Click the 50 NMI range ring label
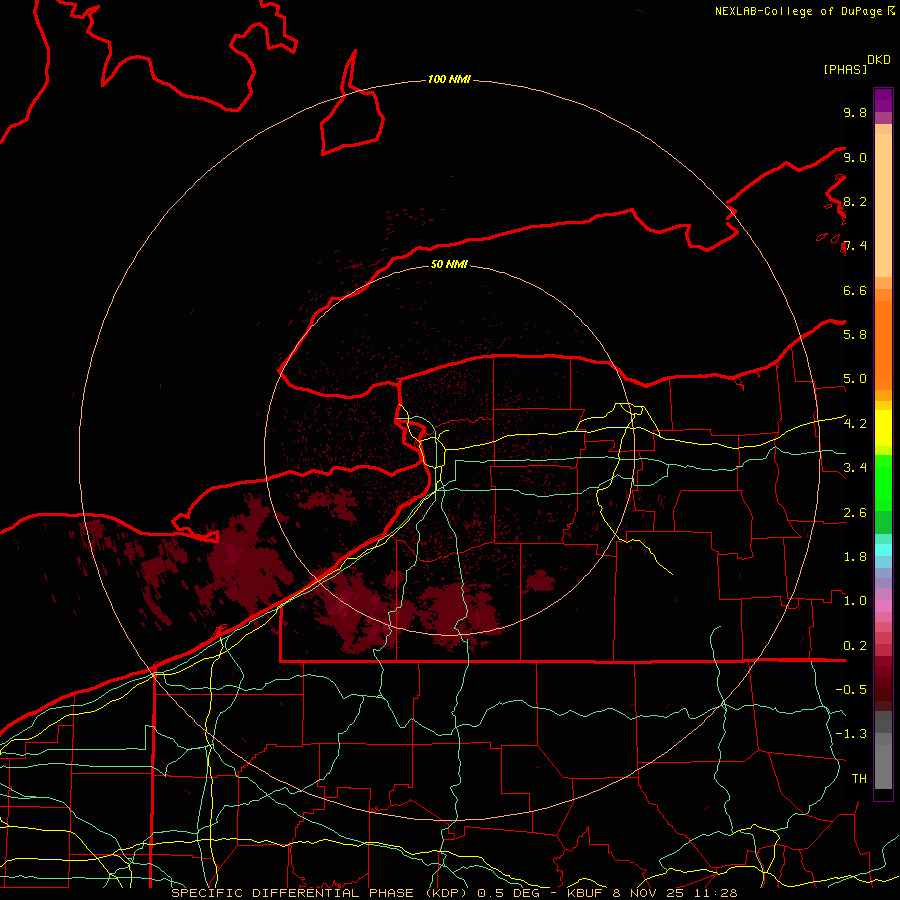The height and width of the screenshot is (900, 900). [x=449, y=264]
